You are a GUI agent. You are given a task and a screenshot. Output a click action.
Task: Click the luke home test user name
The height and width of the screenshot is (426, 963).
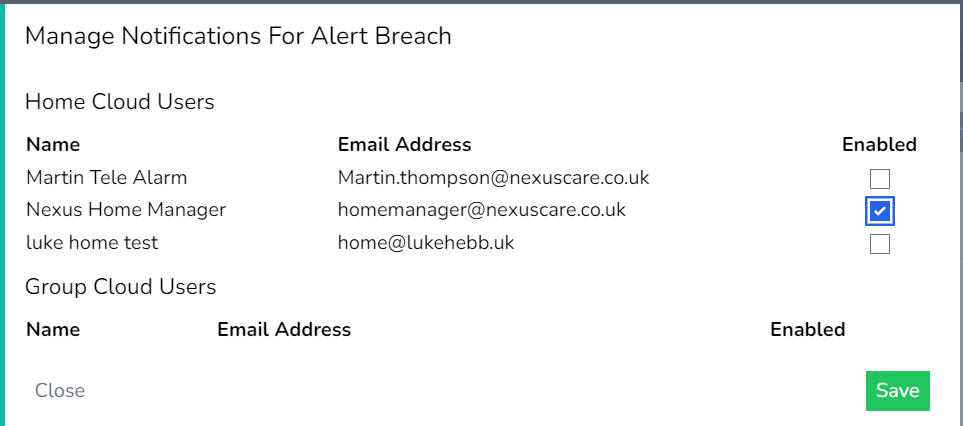pos(92,243)
